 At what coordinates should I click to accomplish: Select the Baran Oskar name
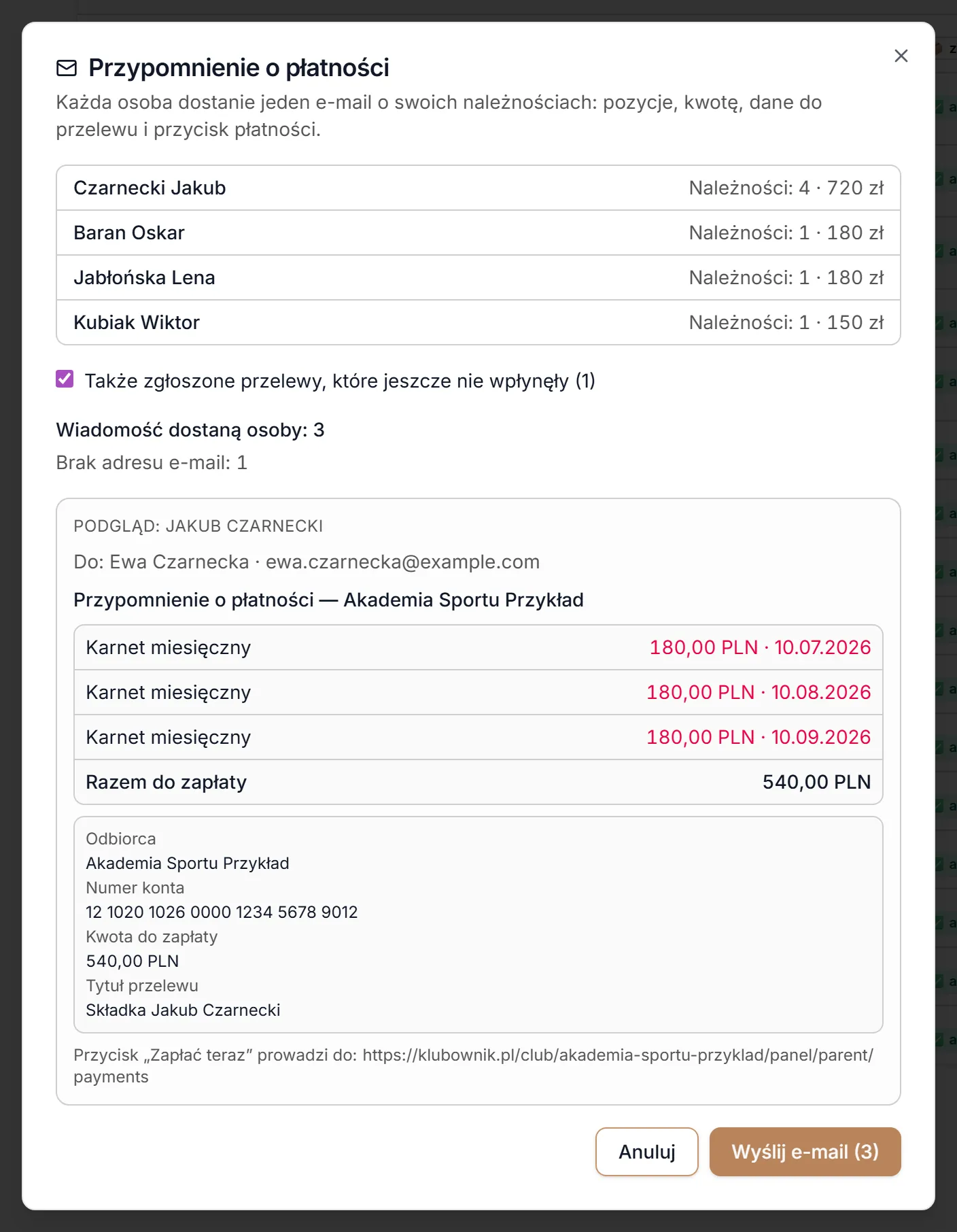pyautogui.click(x=129, y=233)
